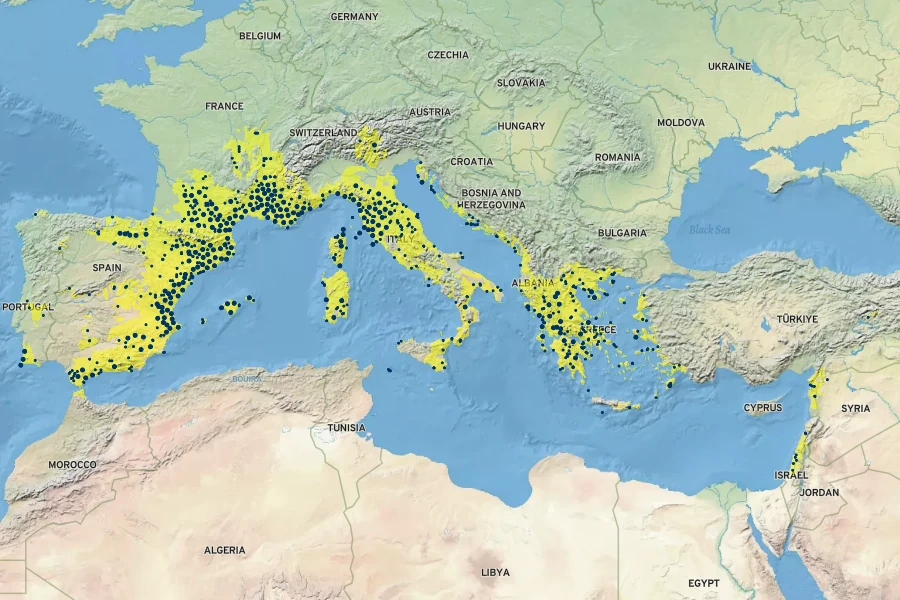
Task: Click the TUNISIA country label
Action: coord(346,428)
